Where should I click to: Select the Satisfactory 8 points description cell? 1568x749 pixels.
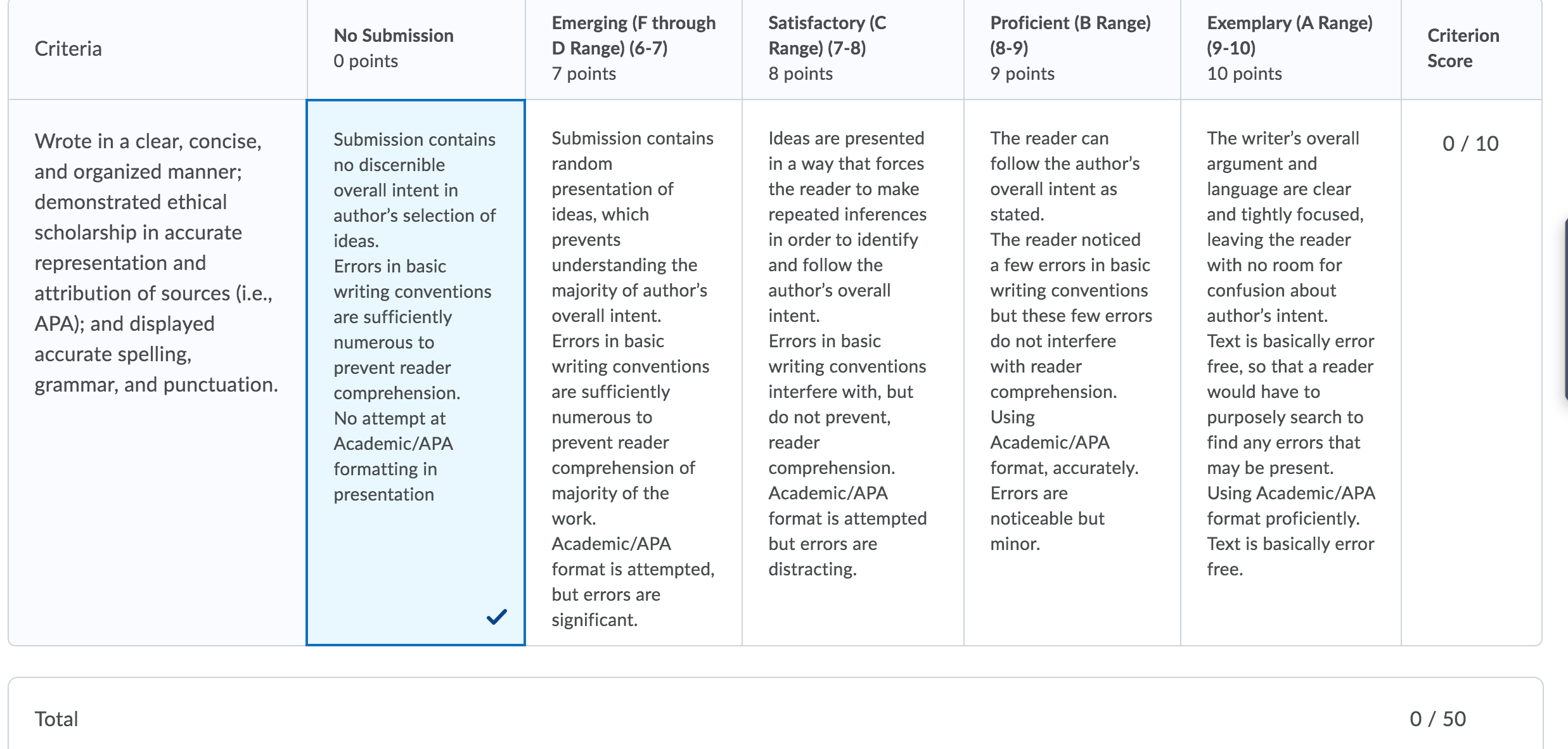(x=853, y=373)
